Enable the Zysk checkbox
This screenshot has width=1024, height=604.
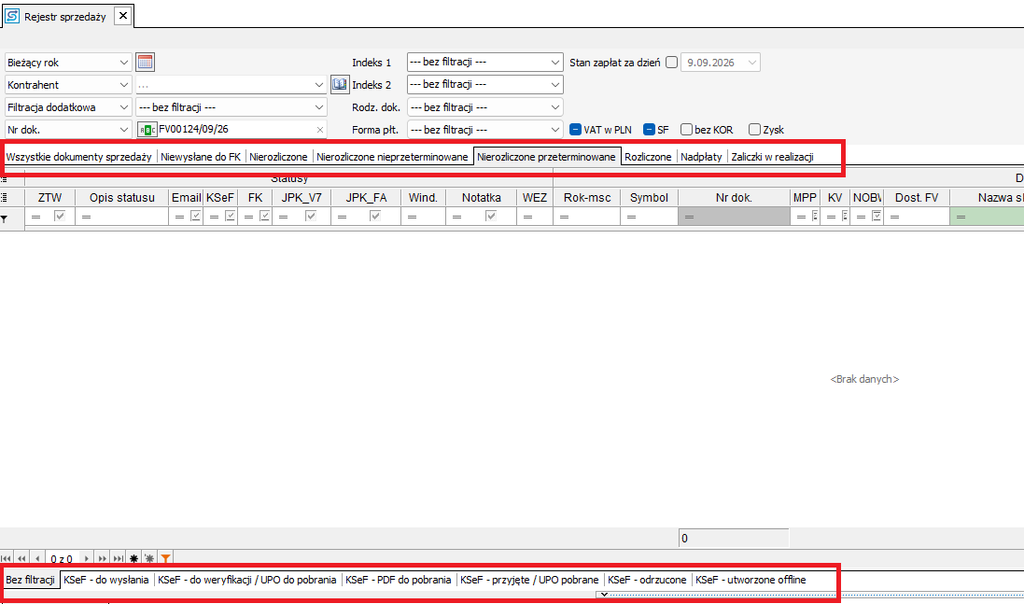(x=754, y=129)
